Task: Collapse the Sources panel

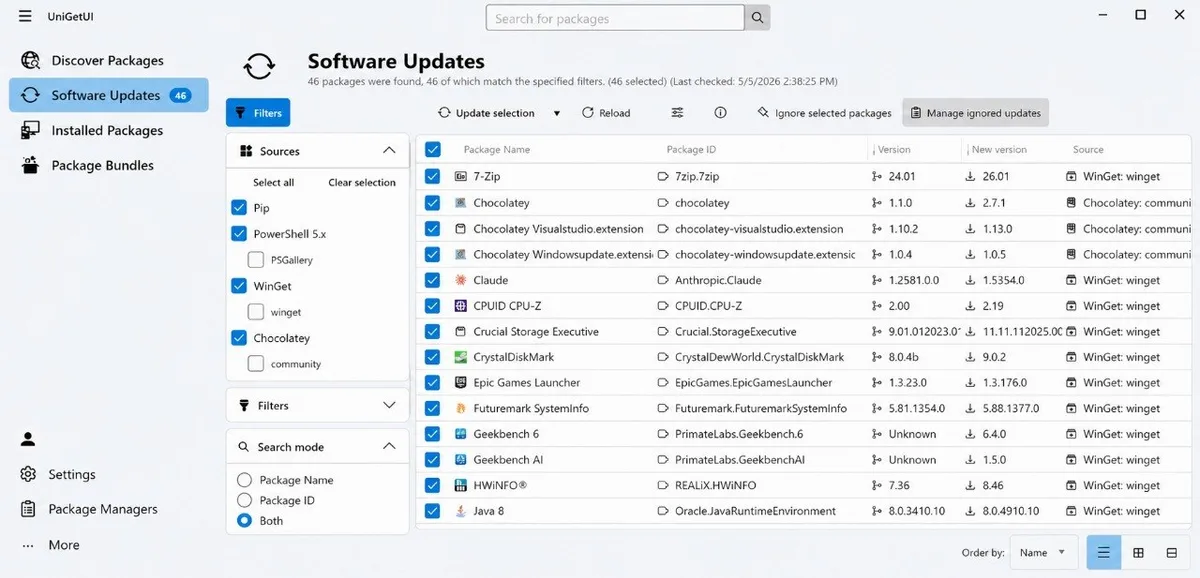Action: [x=389, y=151]
